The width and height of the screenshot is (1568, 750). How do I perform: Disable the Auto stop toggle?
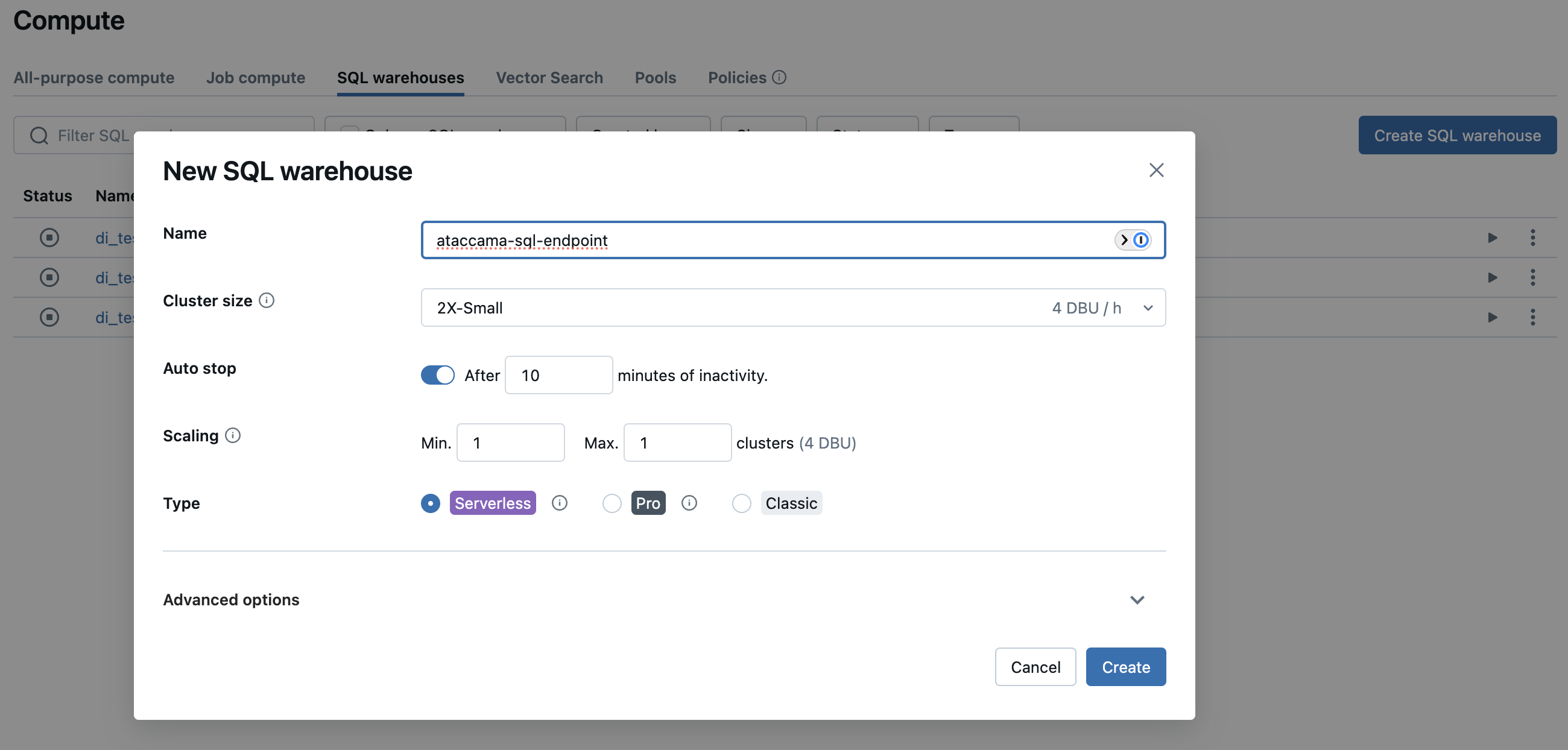coord(437,374)
